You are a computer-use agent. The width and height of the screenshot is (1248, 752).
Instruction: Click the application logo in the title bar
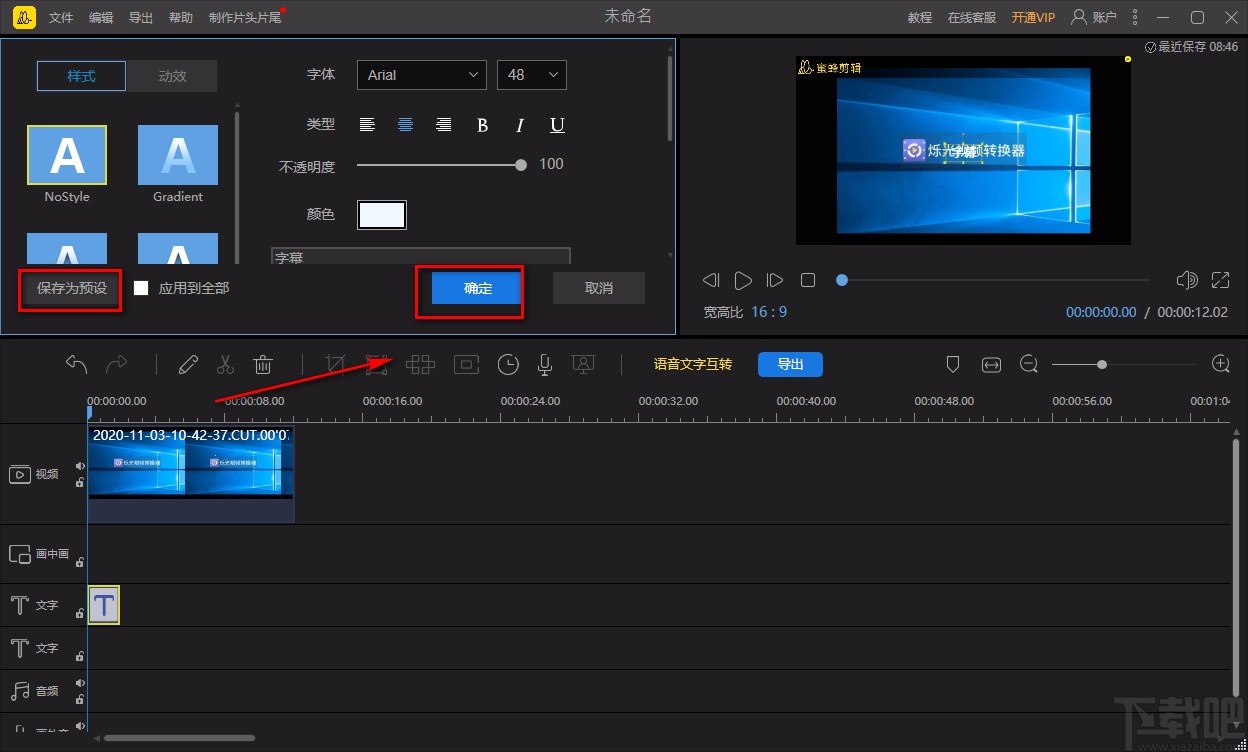click(x=25, y=17)
